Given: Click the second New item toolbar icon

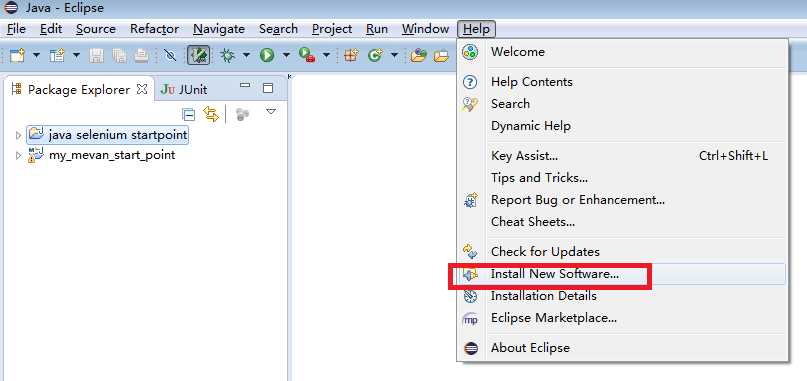Looking at the screenshot, I should (x=57, y=55).
